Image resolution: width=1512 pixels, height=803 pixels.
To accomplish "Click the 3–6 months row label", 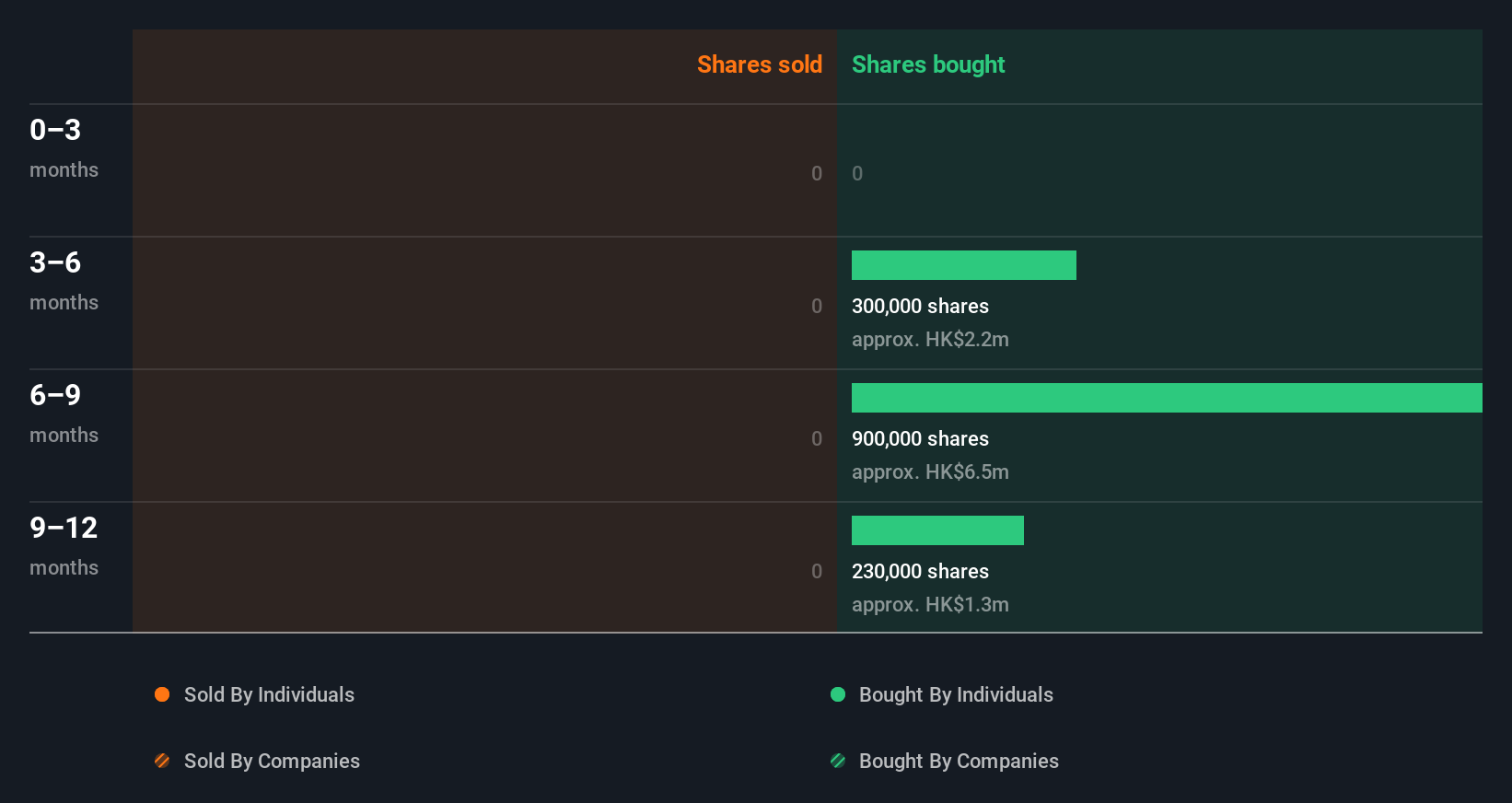I will click(x=64, y=281).
